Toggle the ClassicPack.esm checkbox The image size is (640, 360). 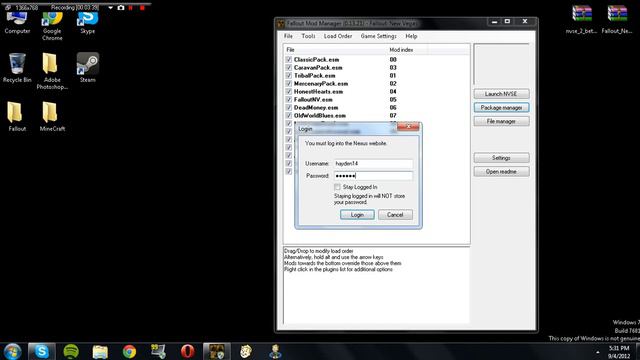pos(289,60)
